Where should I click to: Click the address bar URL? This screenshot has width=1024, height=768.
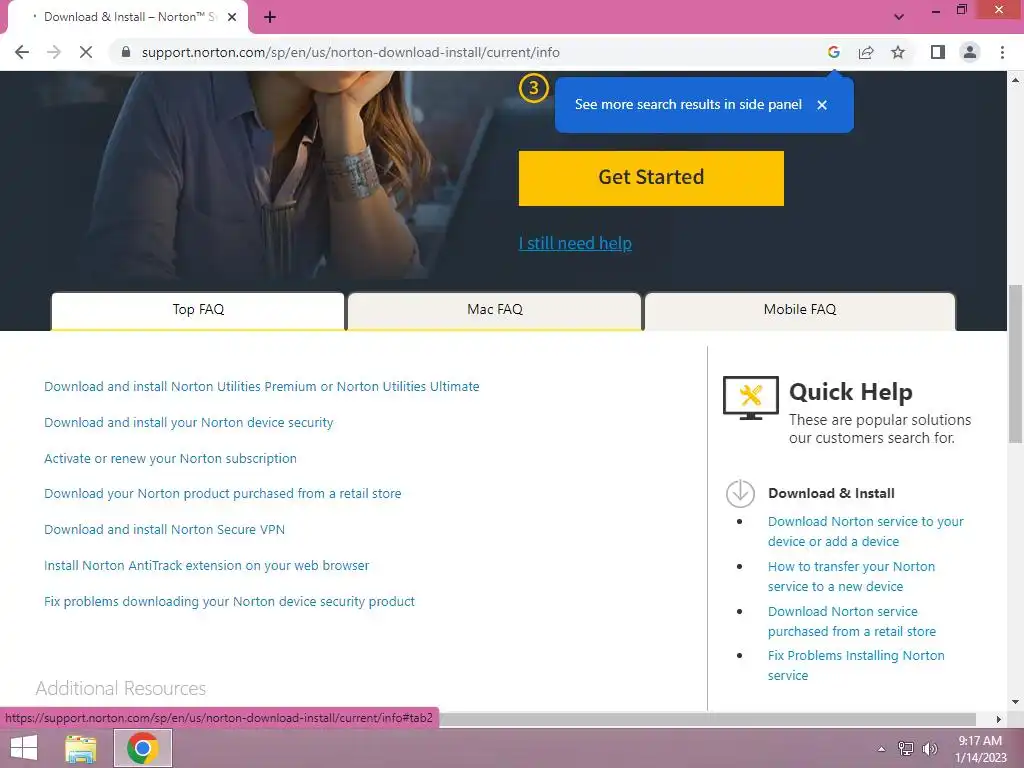[350, 52]
